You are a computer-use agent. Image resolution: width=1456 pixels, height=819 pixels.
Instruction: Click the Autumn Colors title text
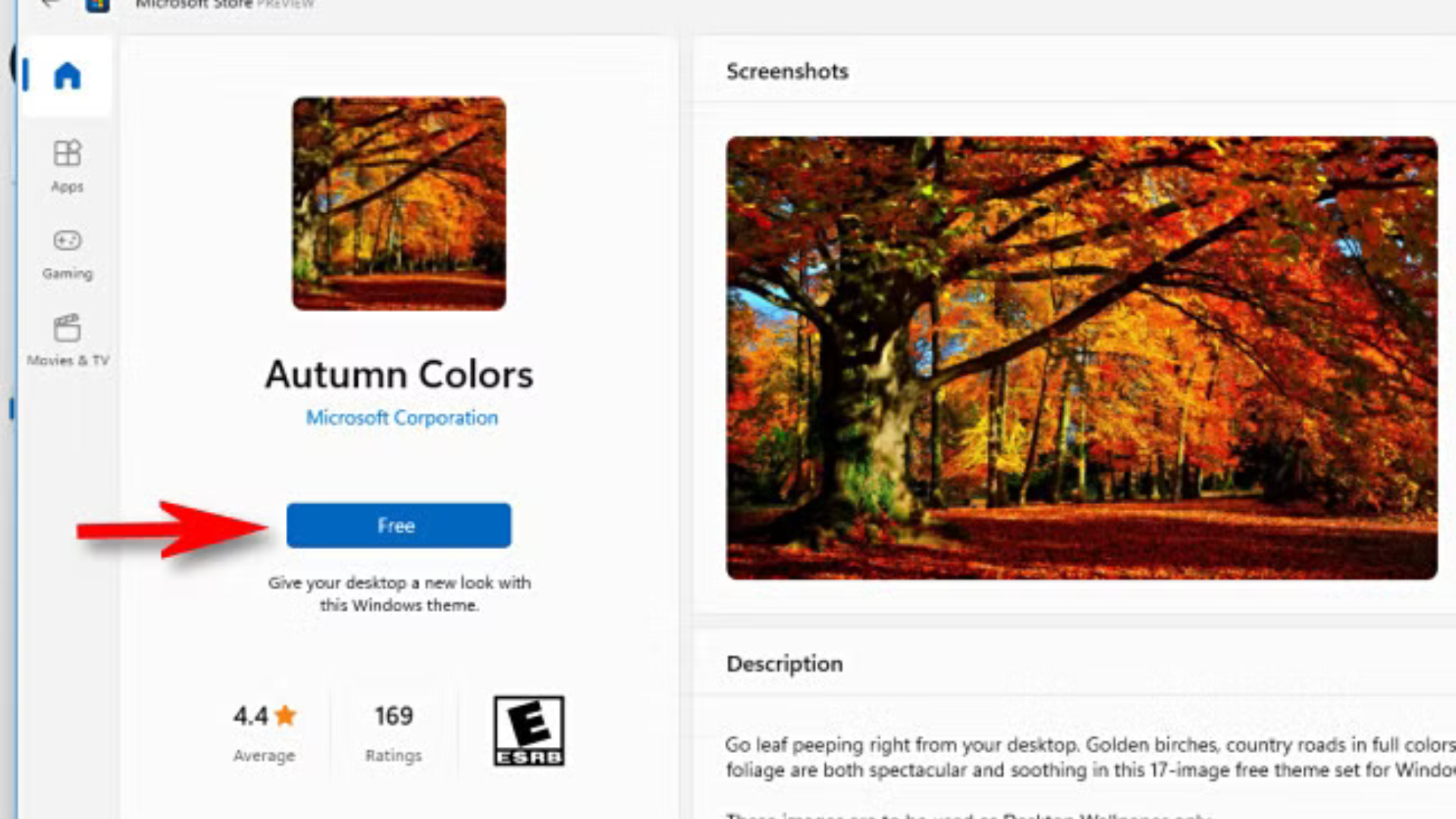click(x=399, y=374)
